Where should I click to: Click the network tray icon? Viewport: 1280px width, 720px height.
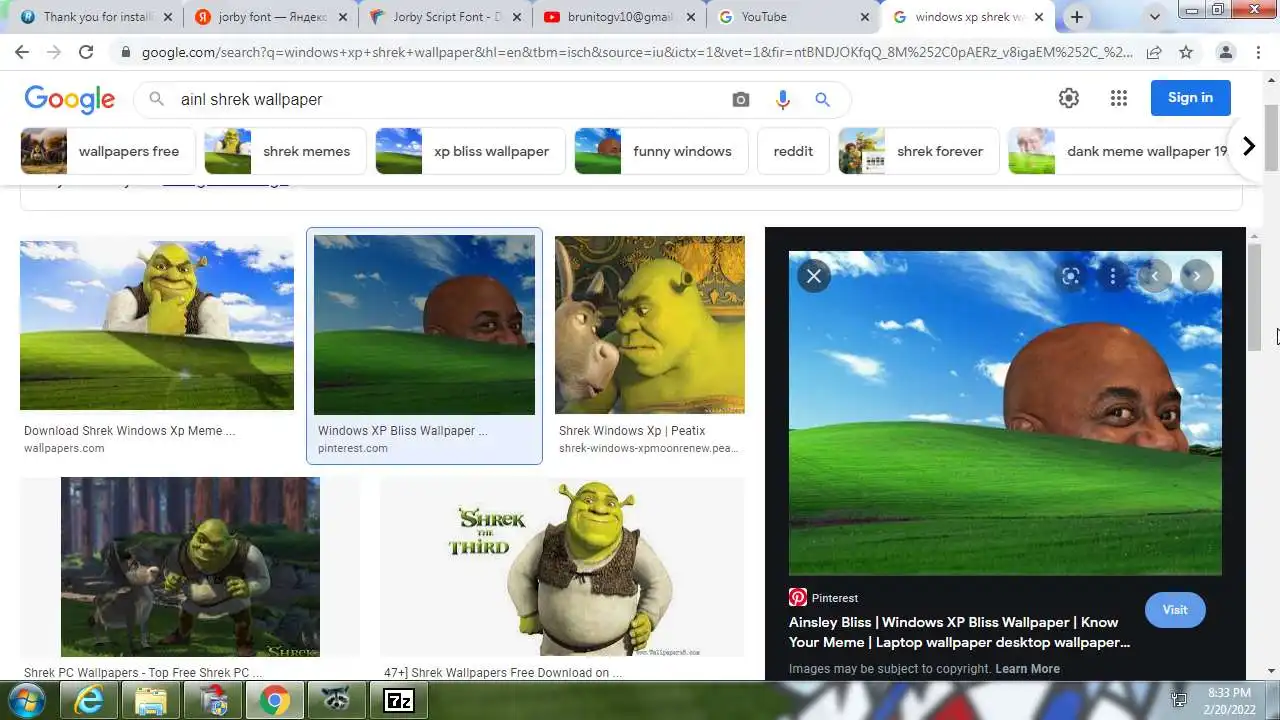[1179, 700]
